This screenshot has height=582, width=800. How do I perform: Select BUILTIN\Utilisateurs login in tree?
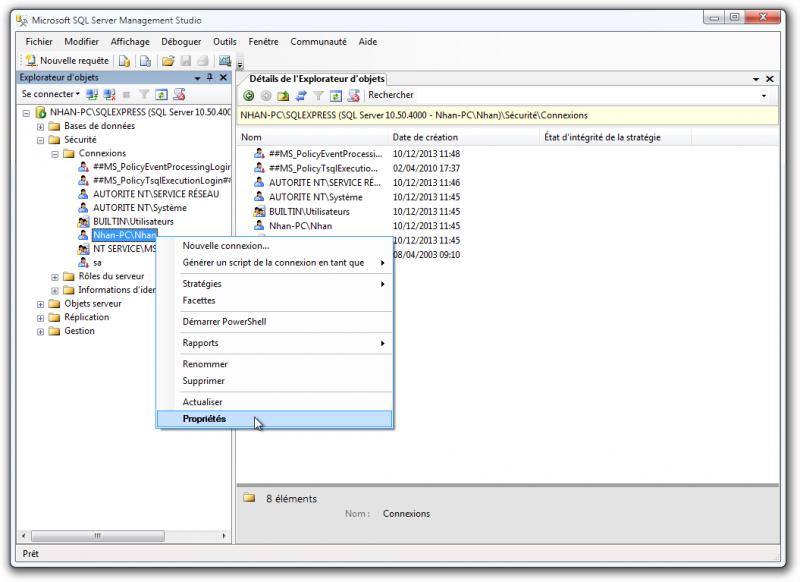(133, 222)
